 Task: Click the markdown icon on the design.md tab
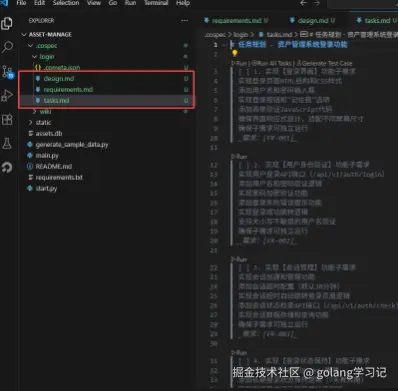click(x=292, y=21)
